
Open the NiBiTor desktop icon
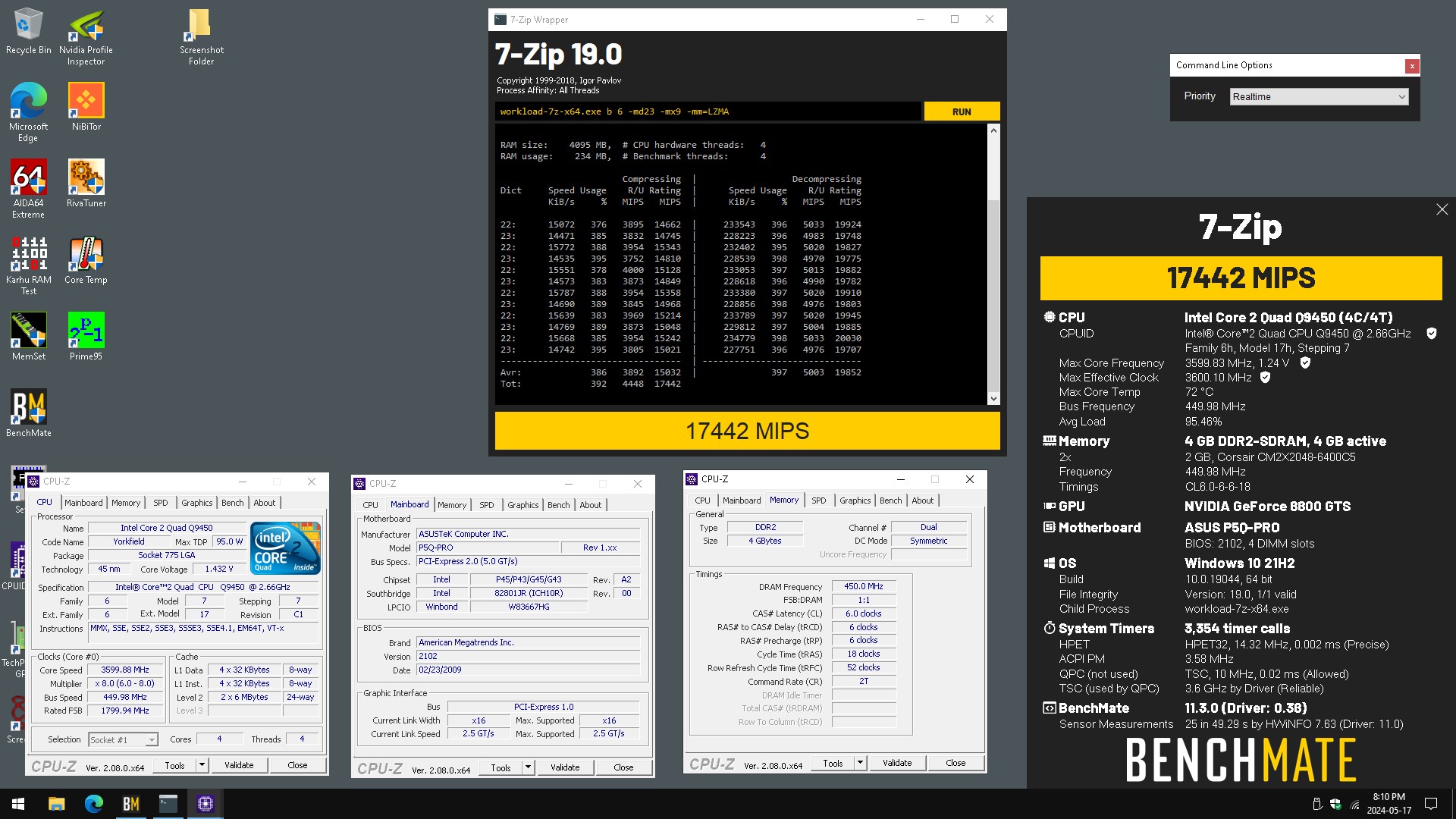pyautogui.click(x=86, y=107)
